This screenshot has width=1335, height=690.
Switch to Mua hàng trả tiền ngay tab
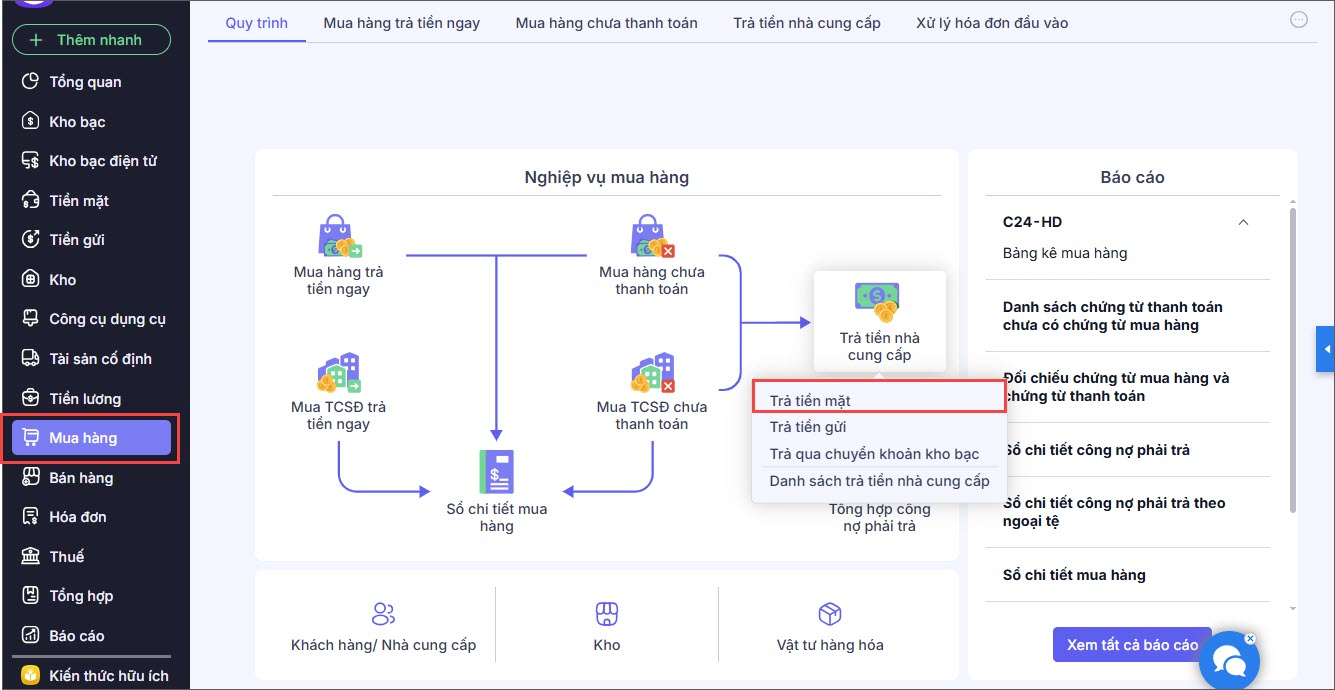[402, 22]
